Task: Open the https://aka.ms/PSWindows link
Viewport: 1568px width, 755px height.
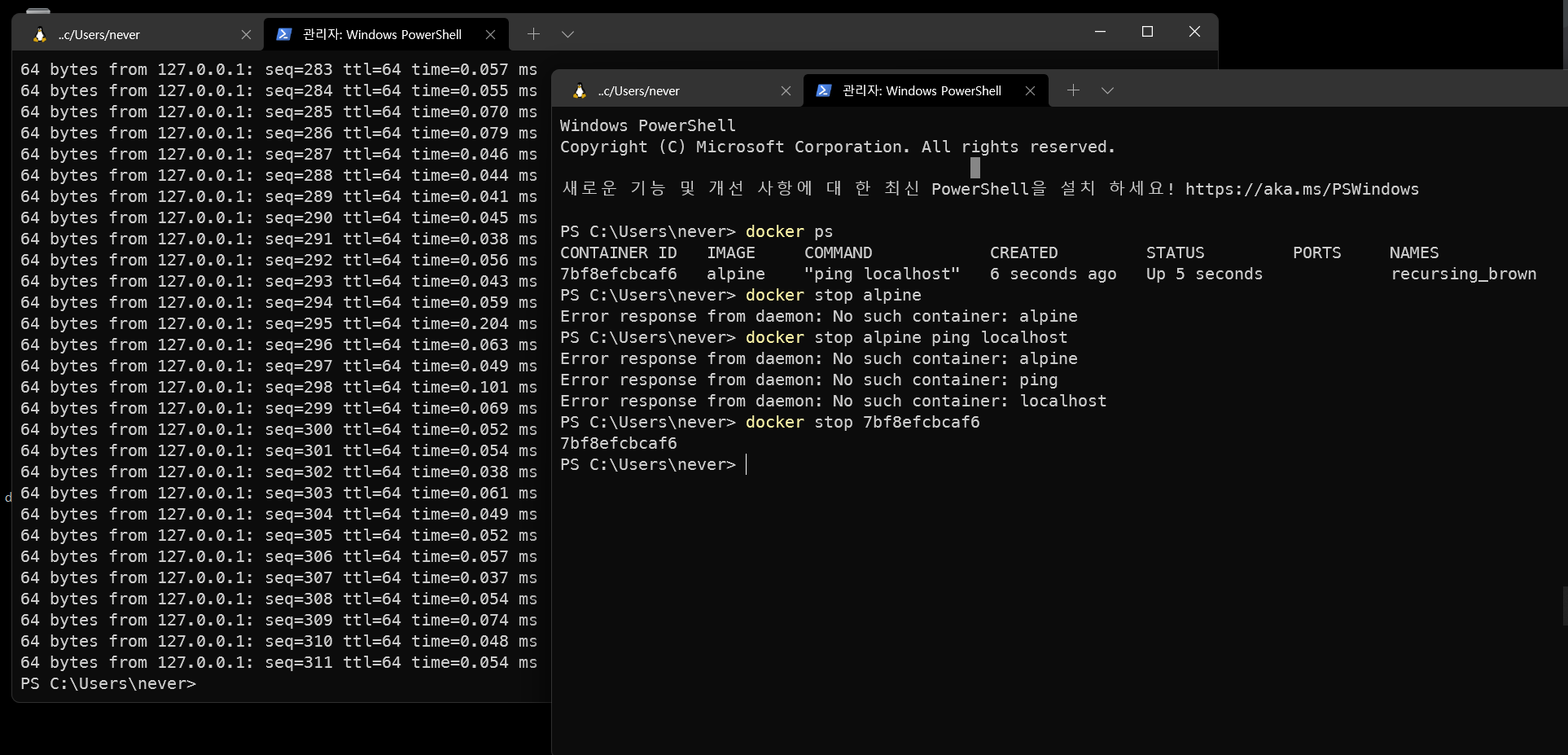Action: click(x=1302, y=189)
